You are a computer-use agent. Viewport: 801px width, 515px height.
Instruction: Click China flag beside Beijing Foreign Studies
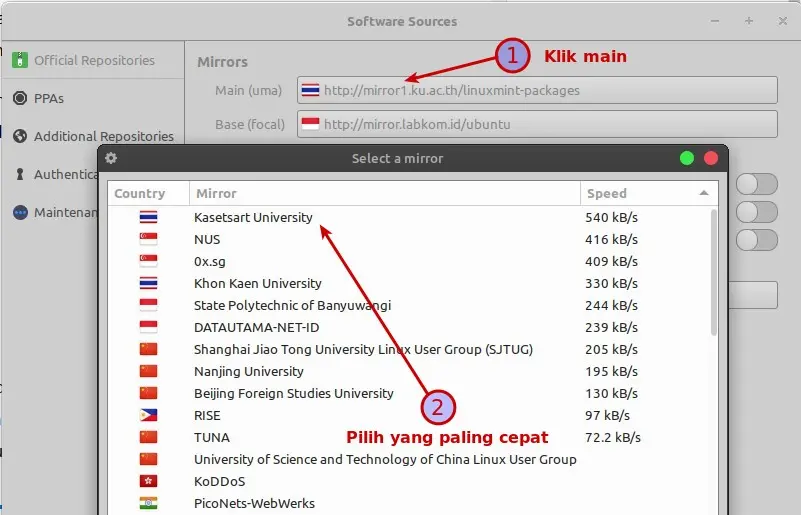click(149, 393)
